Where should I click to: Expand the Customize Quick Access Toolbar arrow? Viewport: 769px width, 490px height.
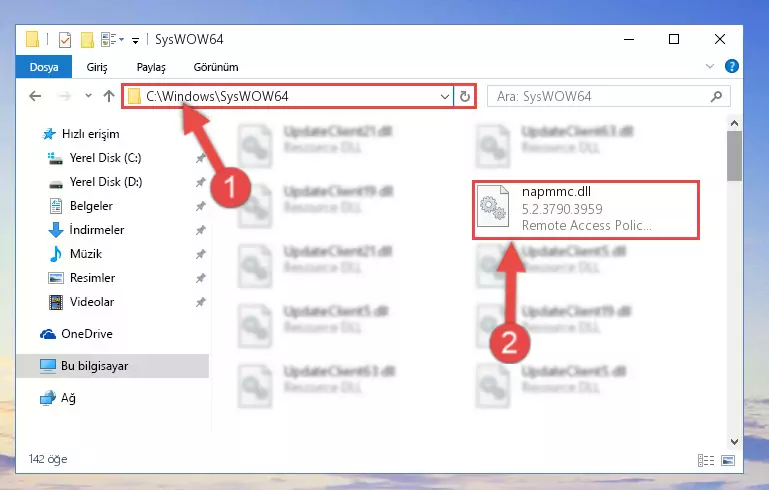(x=135, y=40)
